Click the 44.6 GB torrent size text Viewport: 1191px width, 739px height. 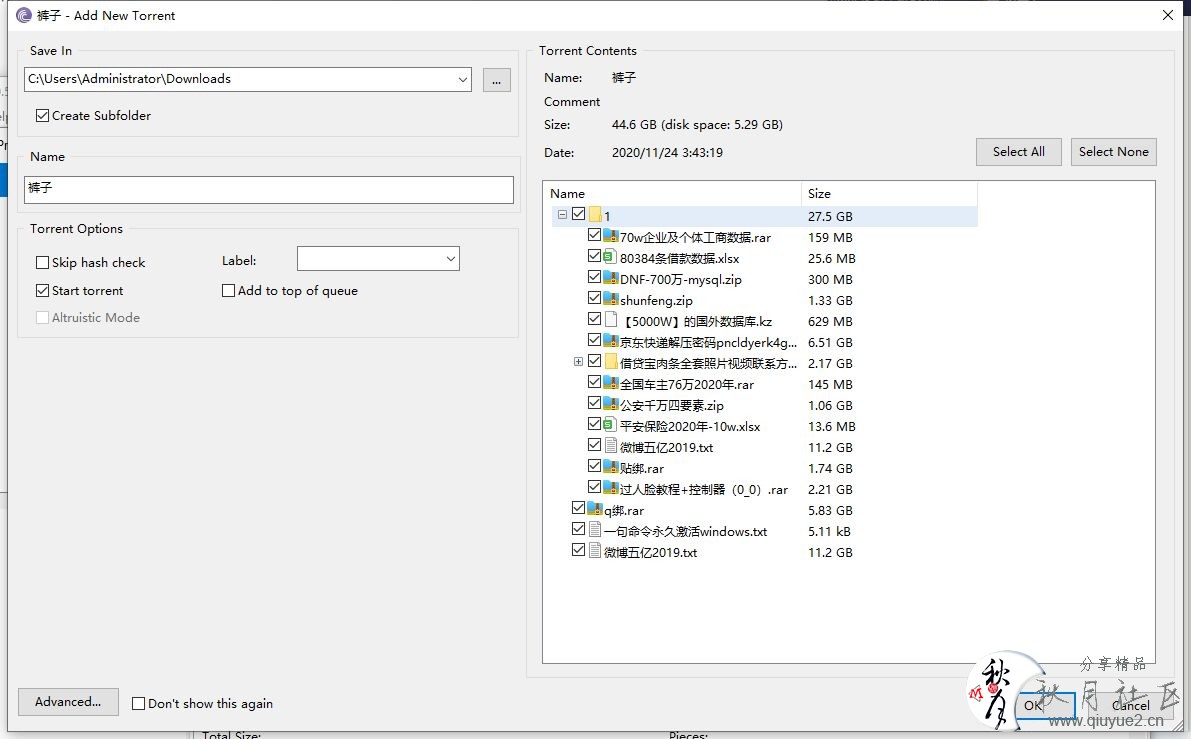[697, 125]
